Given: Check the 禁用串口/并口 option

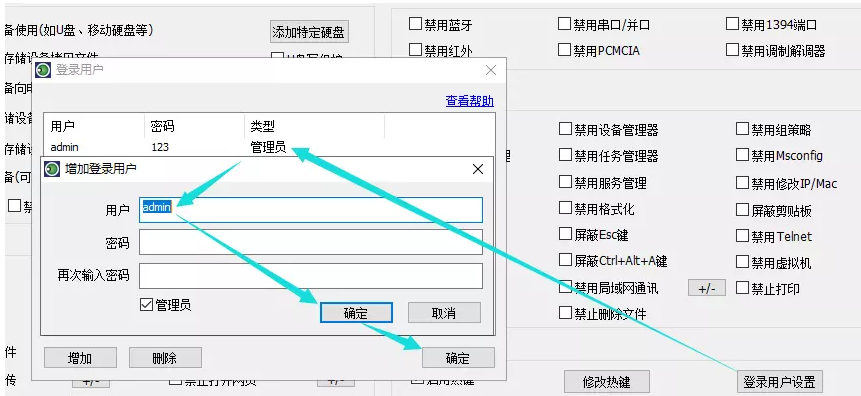Looking at the screenshot, I should click(x=564, y=24).
